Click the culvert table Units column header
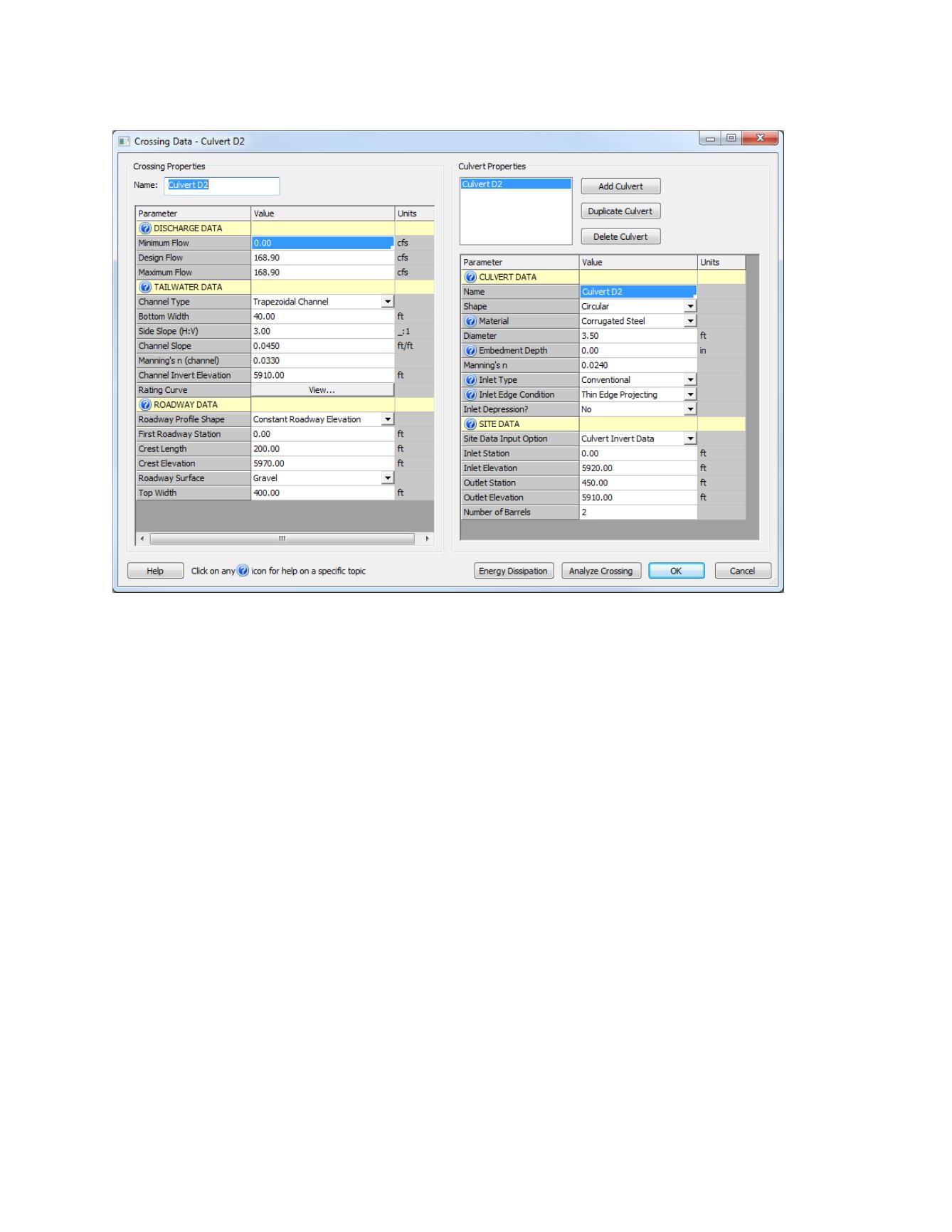This screenshot has height=1232, width=952. pyautogui.click(x=721, y=263)
